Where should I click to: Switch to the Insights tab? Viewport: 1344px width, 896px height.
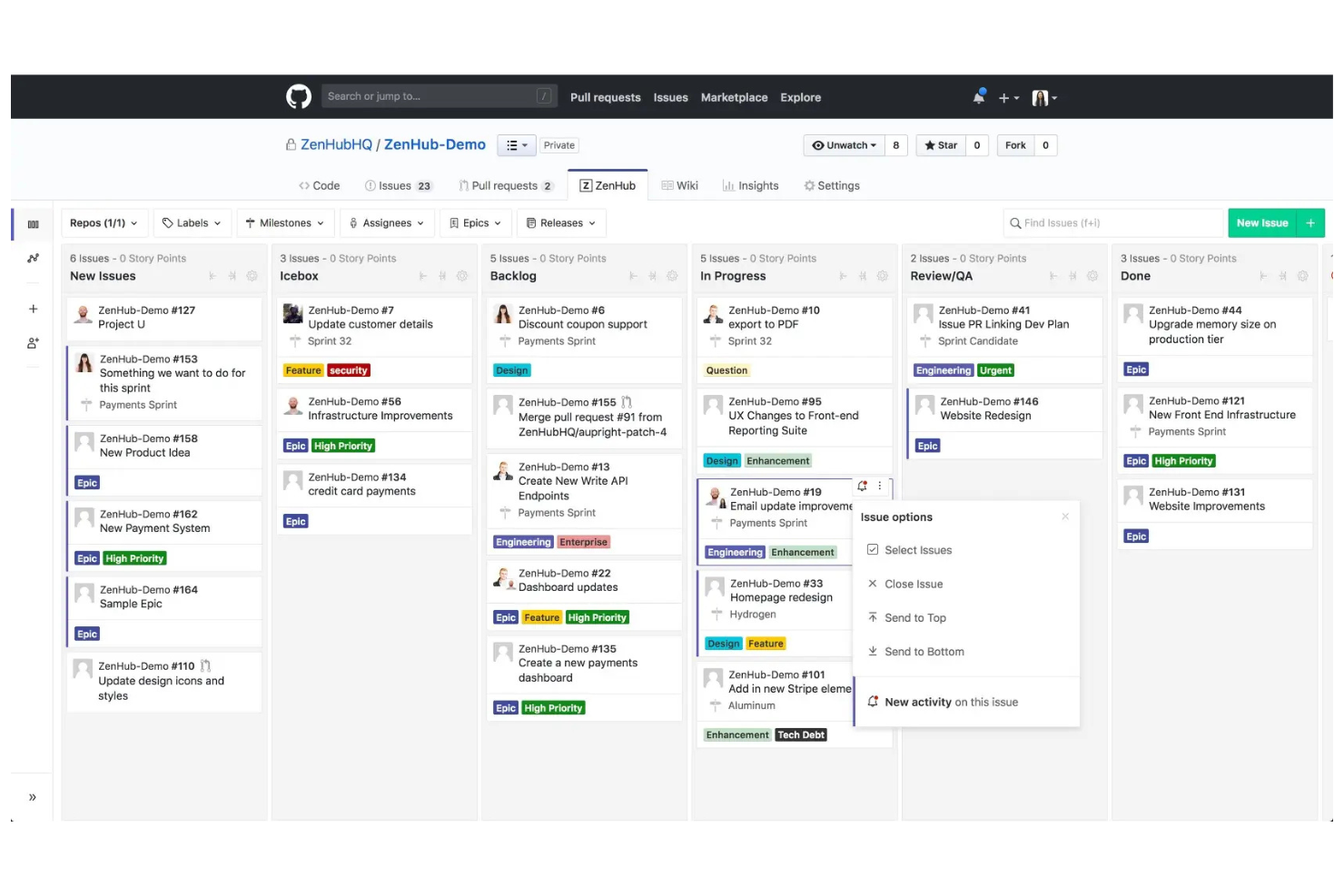tap(759, 185)
